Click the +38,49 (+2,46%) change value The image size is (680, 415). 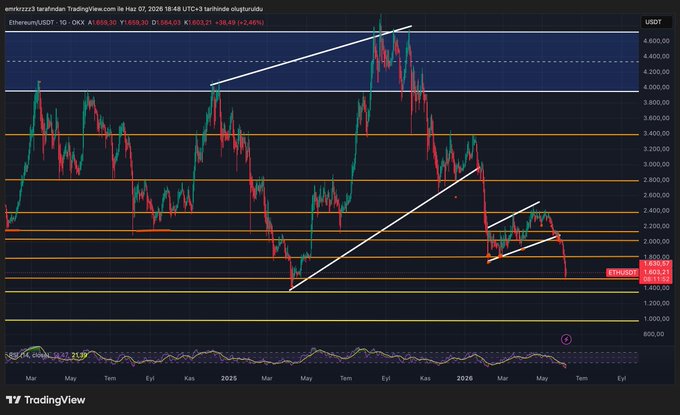click(239, 23)
